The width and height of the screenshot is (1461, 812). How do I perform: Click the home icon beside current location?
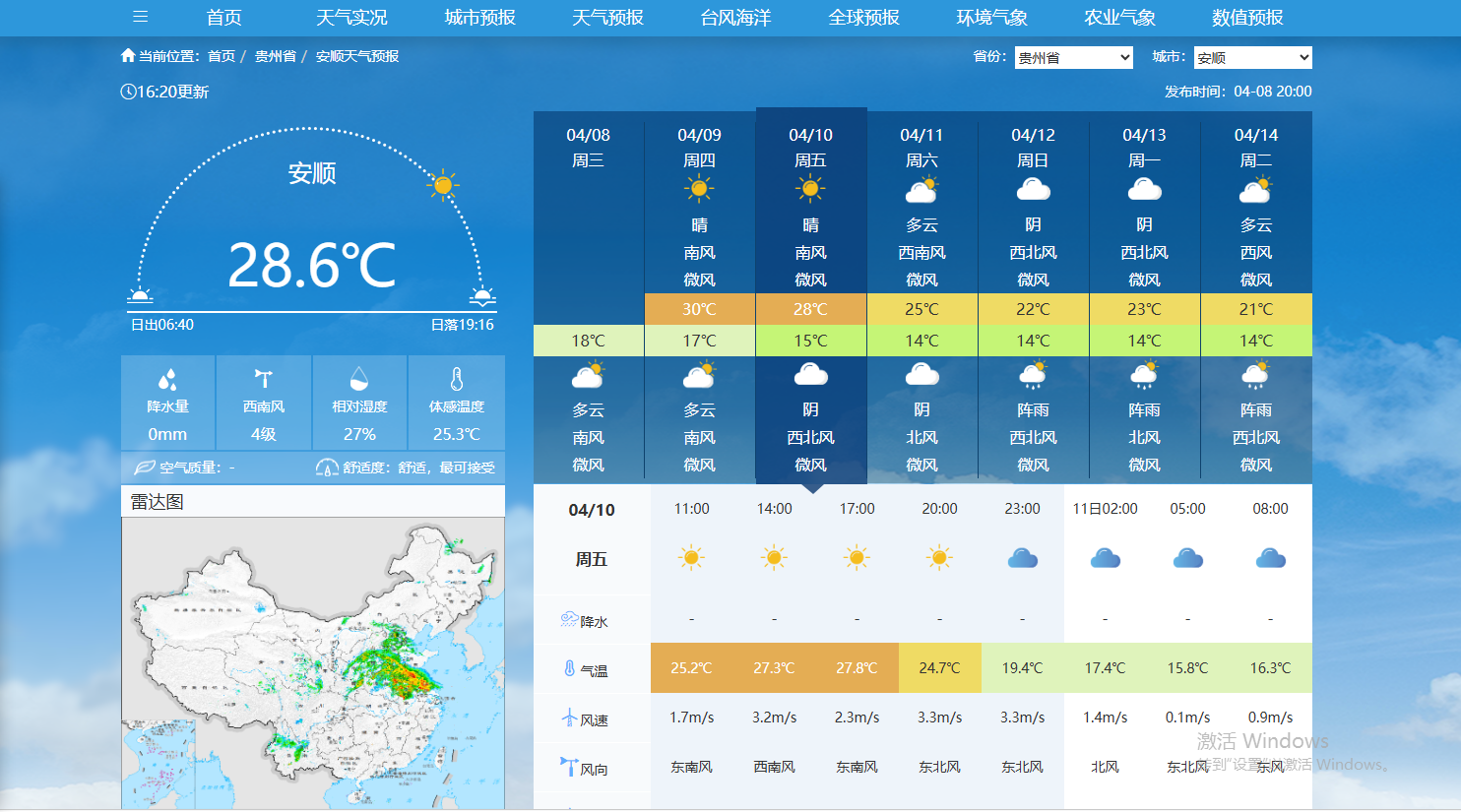(x=128, y=56)
